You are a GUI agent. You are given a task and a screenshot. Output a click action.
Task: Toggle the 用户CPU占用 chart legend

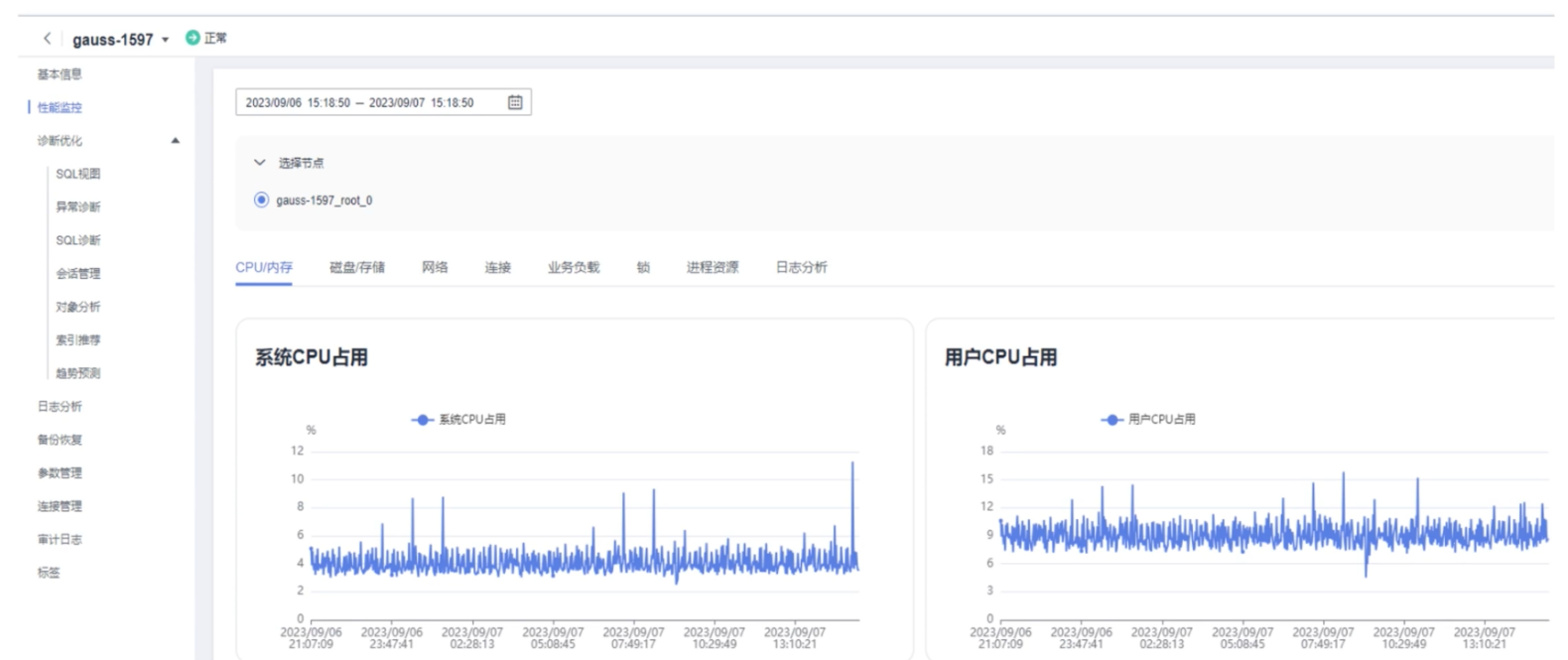pyautogui.click(x=1148, y=420)
